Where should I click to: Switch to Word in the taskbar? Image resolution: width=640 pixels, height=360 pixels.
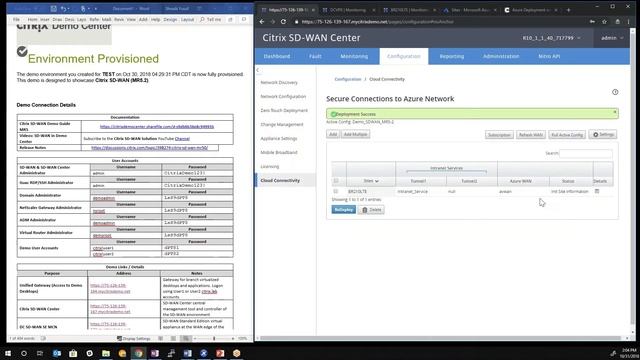187,353
